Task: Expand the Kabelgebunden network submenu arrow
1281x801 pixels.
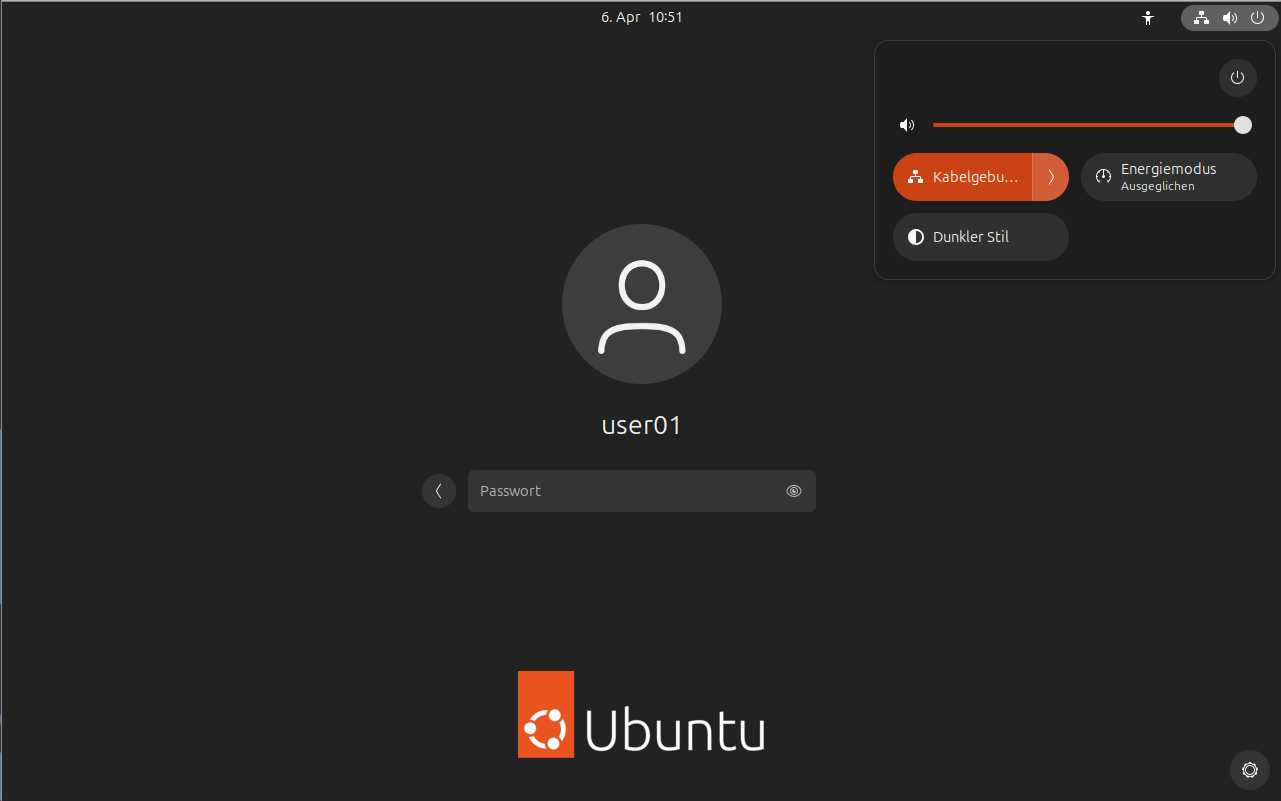Action: 1050,177
